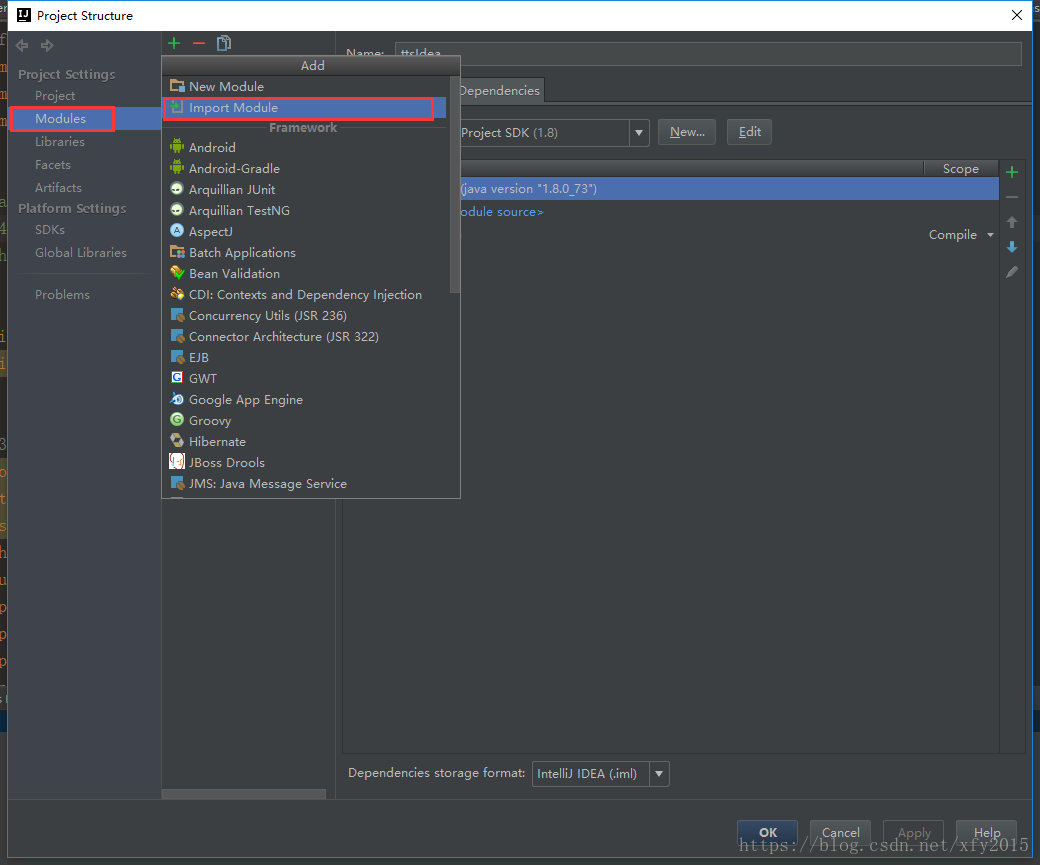Open Artifacts settings
Viewport: 1040px width, 865px height.
click(58, 188)
